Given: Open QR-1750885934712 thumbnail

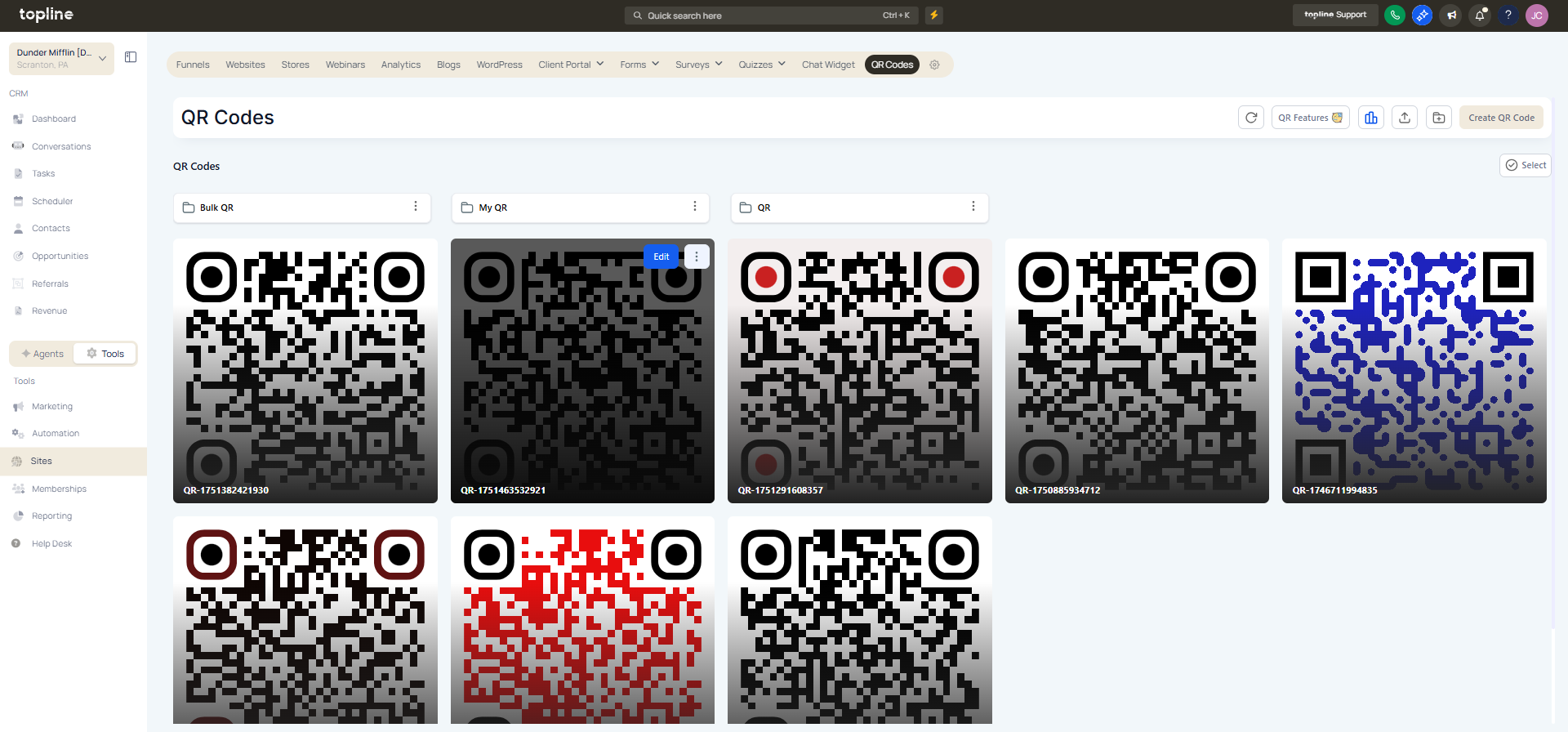Looking at the screenshot, I should [x=1137, y=371].
